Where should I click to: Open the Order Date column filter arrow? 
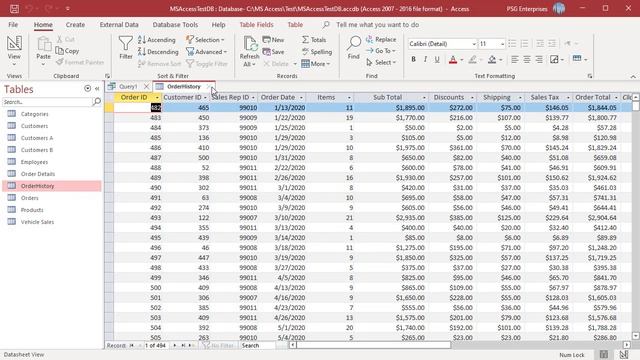pyautogui.click(x=301, y=98)
